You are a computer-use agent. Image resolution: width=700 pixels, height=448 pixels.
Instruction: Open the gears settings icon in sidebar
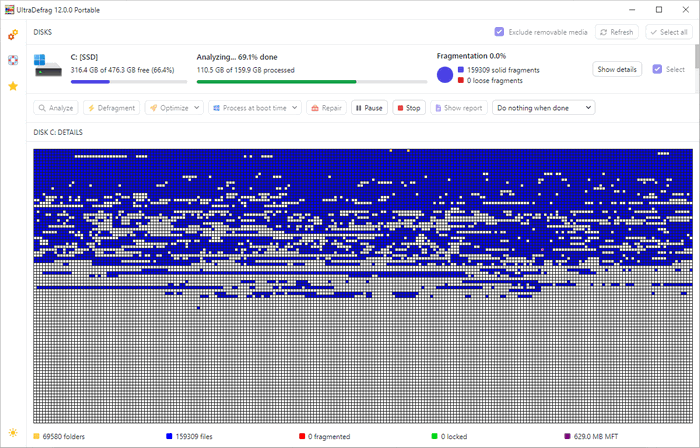13,34
